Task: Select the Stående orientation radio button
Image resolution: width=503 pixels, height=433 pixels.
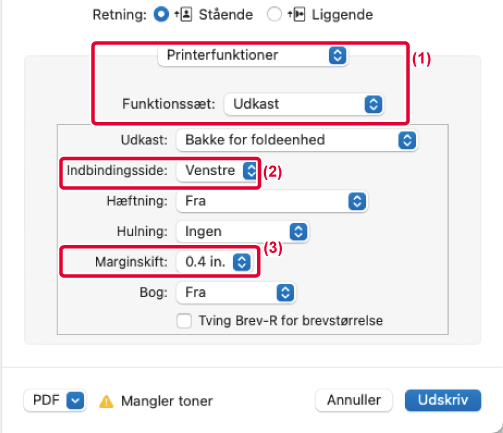Action: (x=161, y=15)
